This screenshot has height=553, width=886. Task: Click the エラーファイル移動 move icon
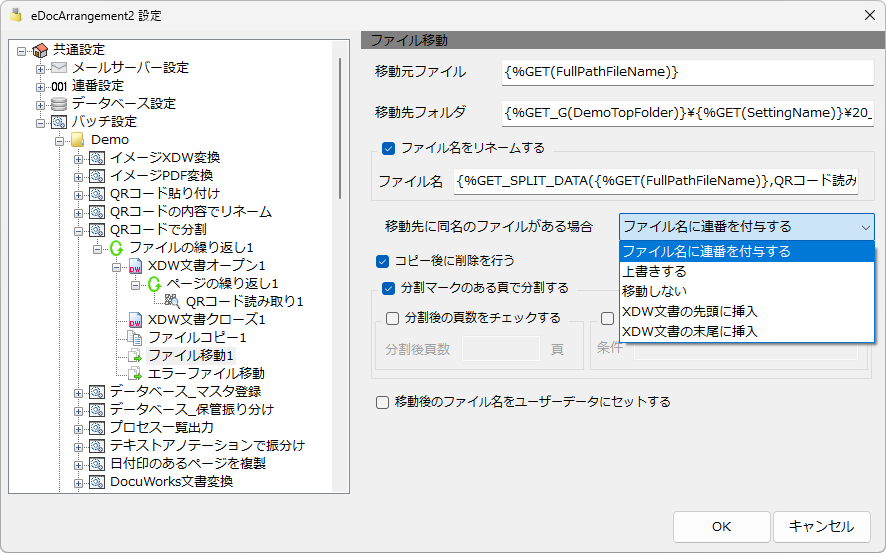[135, 374]
